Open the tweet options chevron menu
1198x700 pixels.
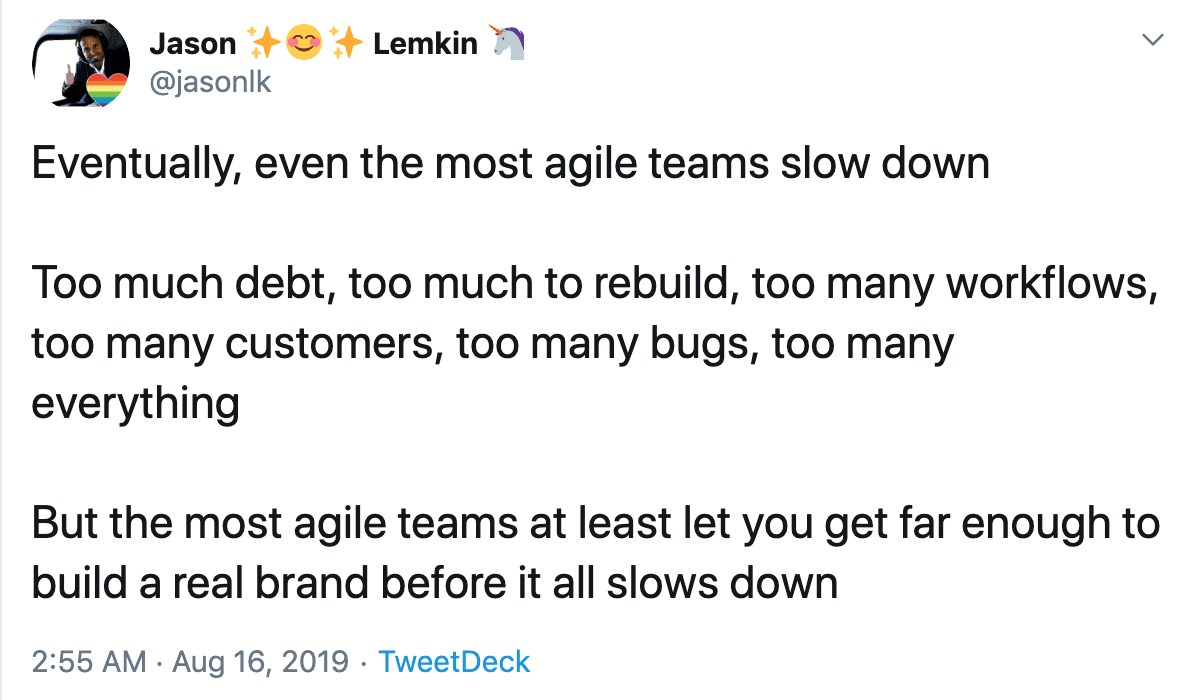click(1153, 40)
